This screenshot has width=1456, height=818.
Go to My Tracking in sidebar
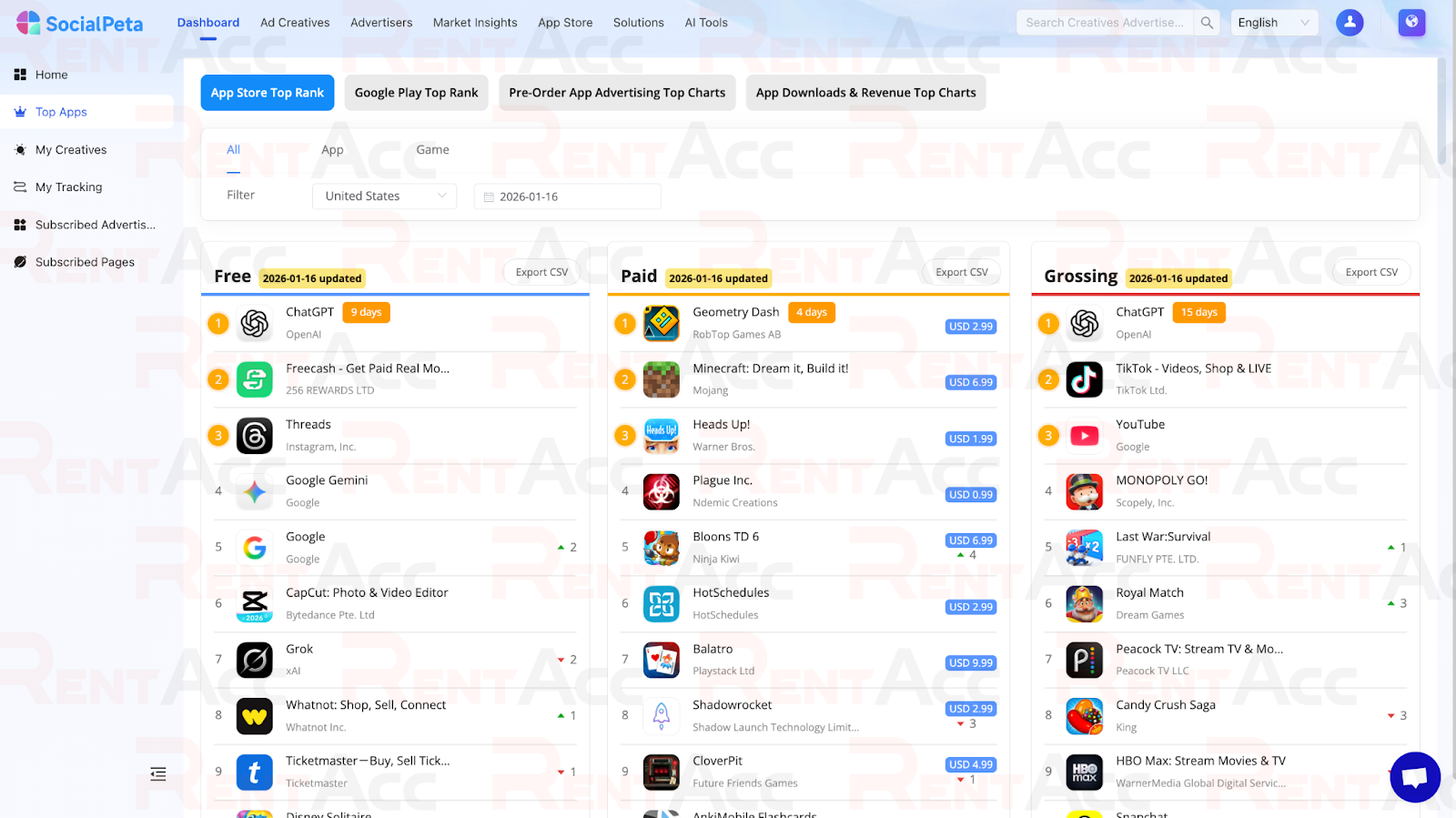(x=69, y=187)
